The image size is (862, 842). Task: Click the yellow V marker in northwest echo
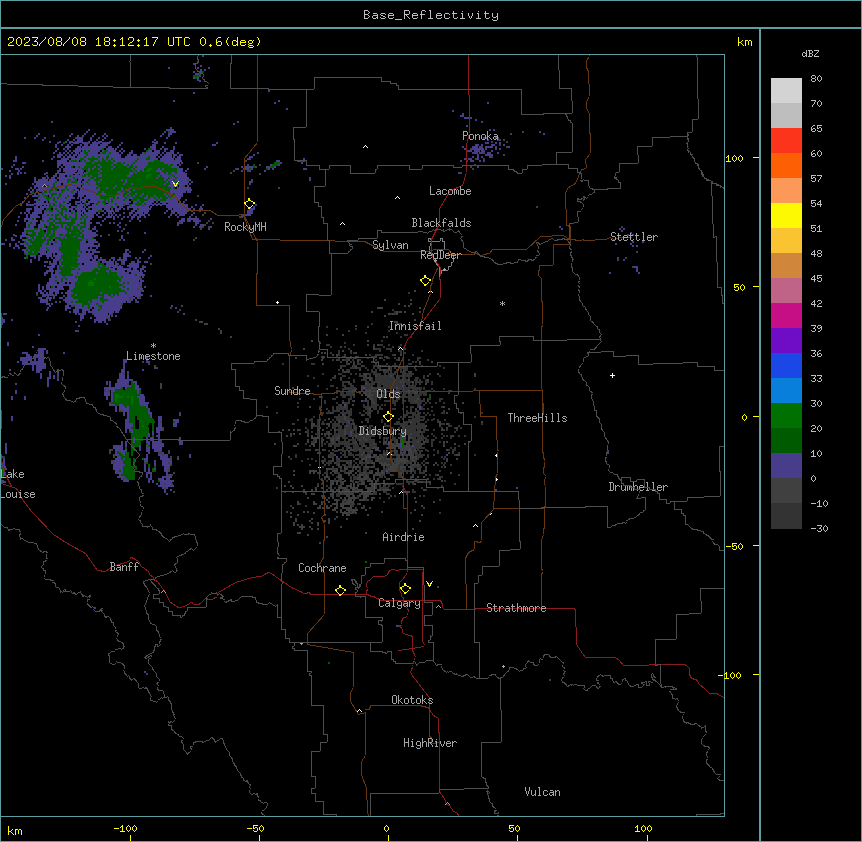tap(175, 184)
